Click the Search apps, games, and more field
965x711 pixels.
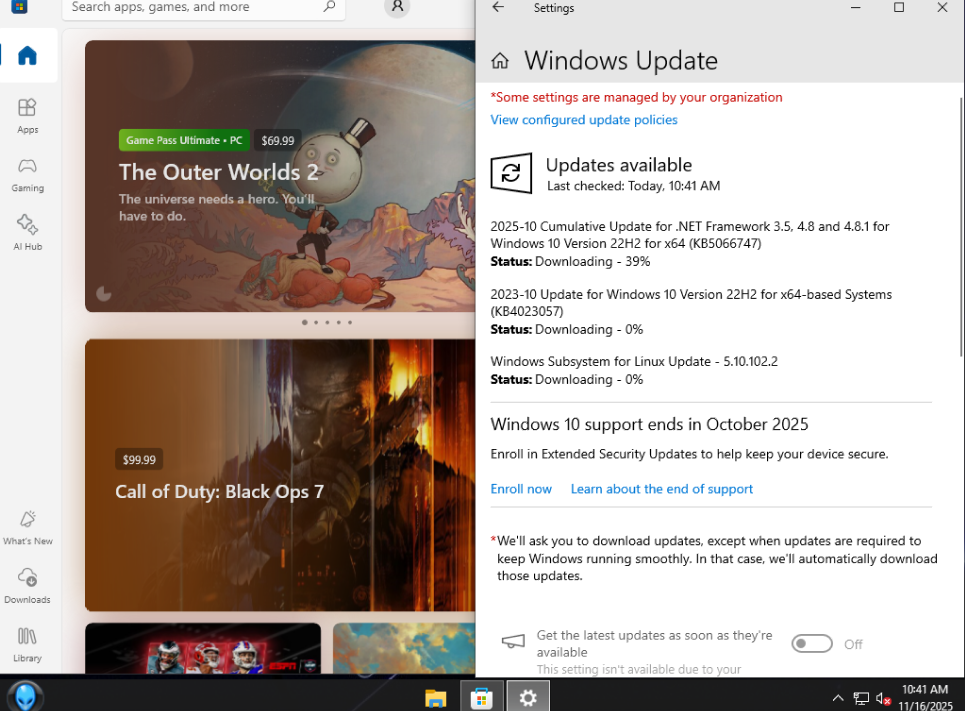click(x=203, y=7)
